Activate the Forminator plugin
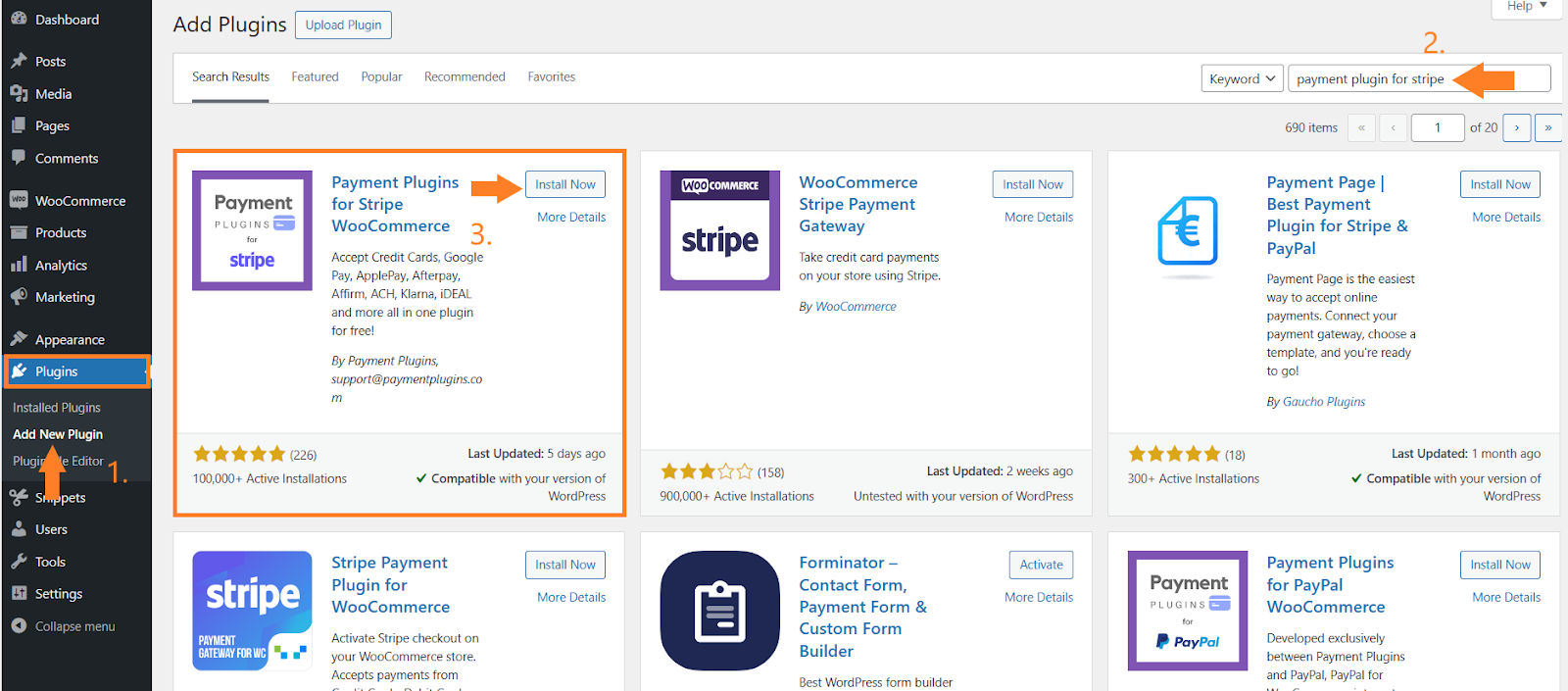The width and height of the screenshot is (1568, 691). pos(1042,565)
